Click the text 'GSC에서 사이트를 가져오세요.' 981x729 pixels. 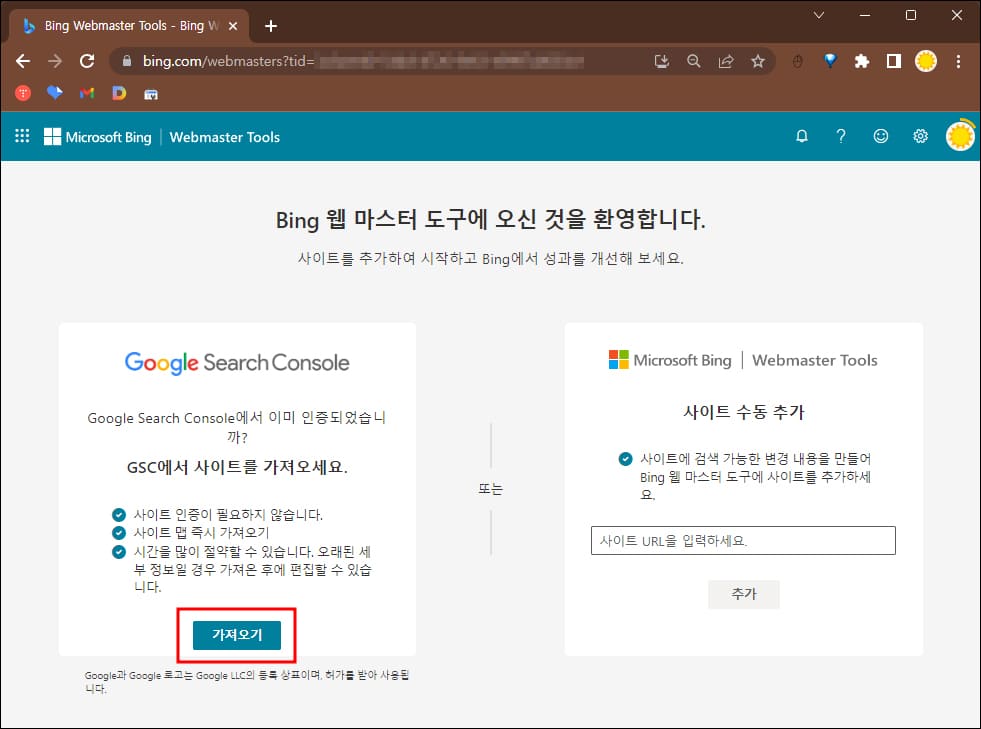coord(237,467)
